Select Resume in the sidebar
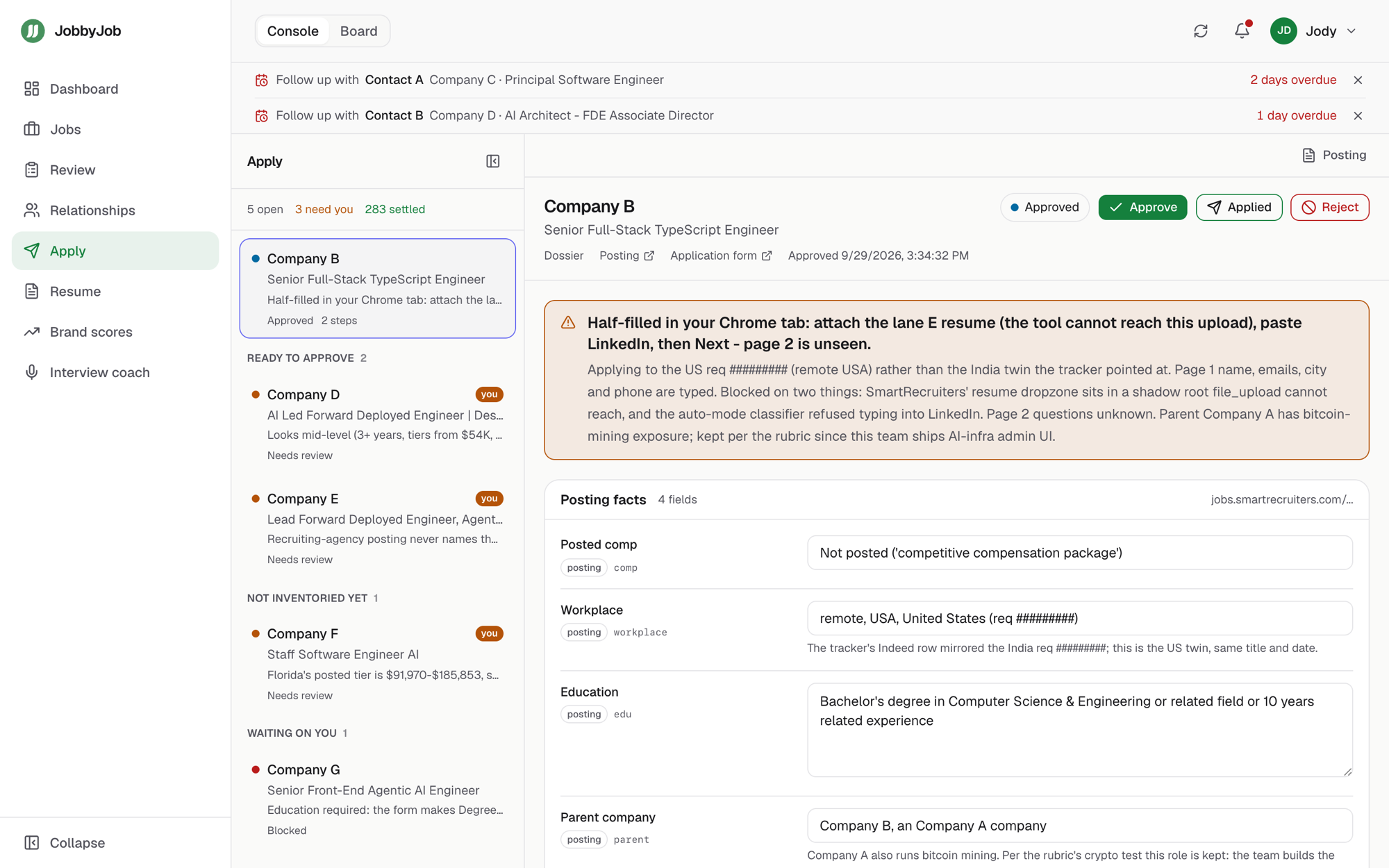1389x868 pixels. (115, 291)
